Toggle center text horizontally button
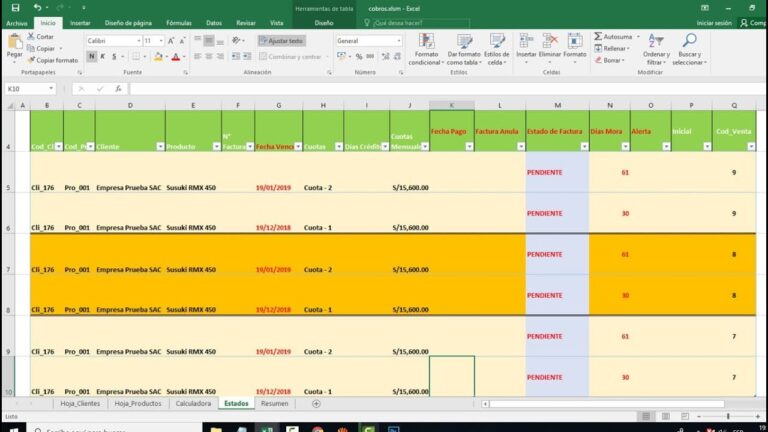The height and width of the screenshot is (432, 768). 209,57
